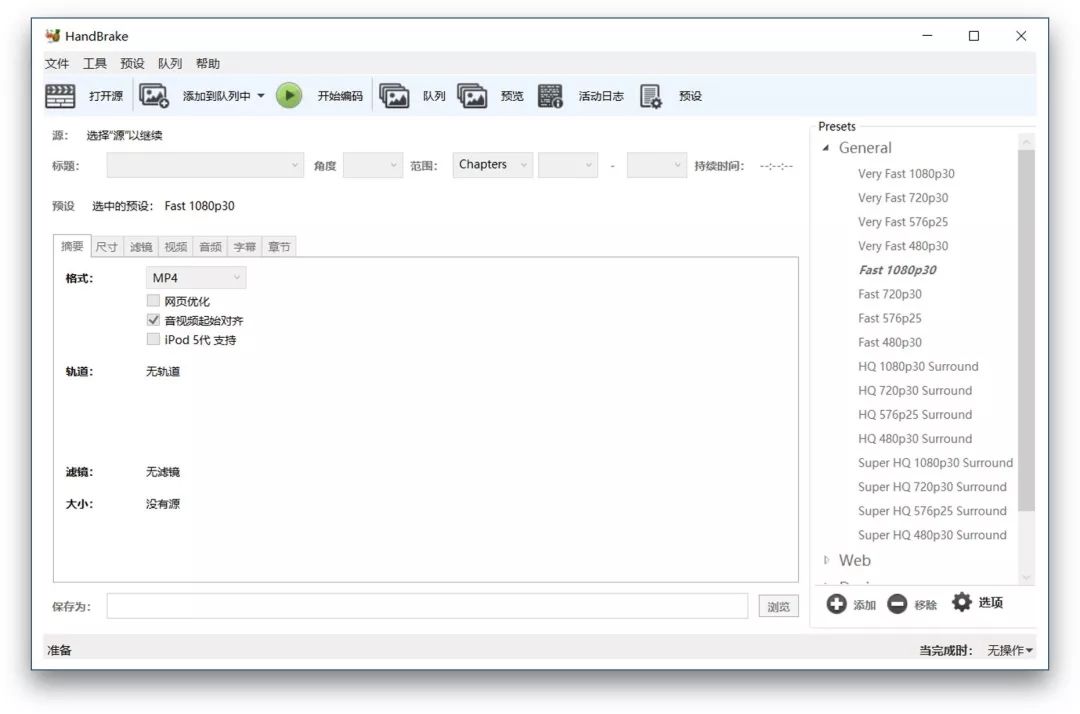The image size is (1080, 714).
Task: Open the Add to Queue dropdown arrow
Action: [261, 96]
